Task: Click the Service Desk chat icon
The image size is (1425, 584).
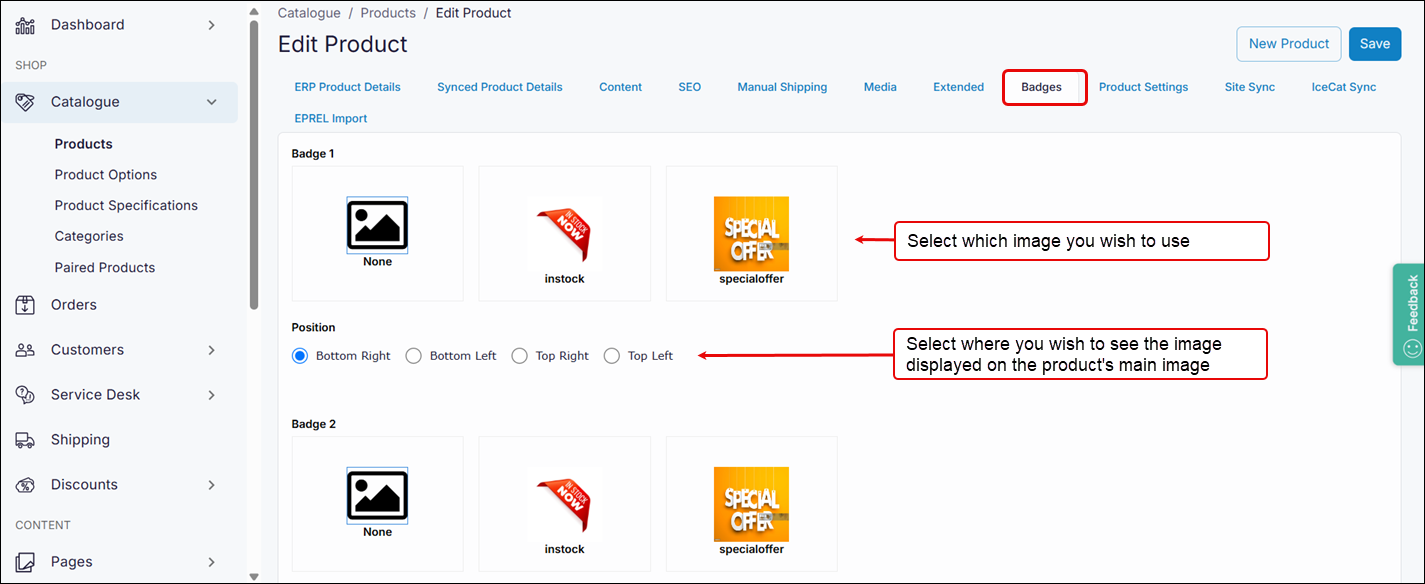Action: click(25, 395)
